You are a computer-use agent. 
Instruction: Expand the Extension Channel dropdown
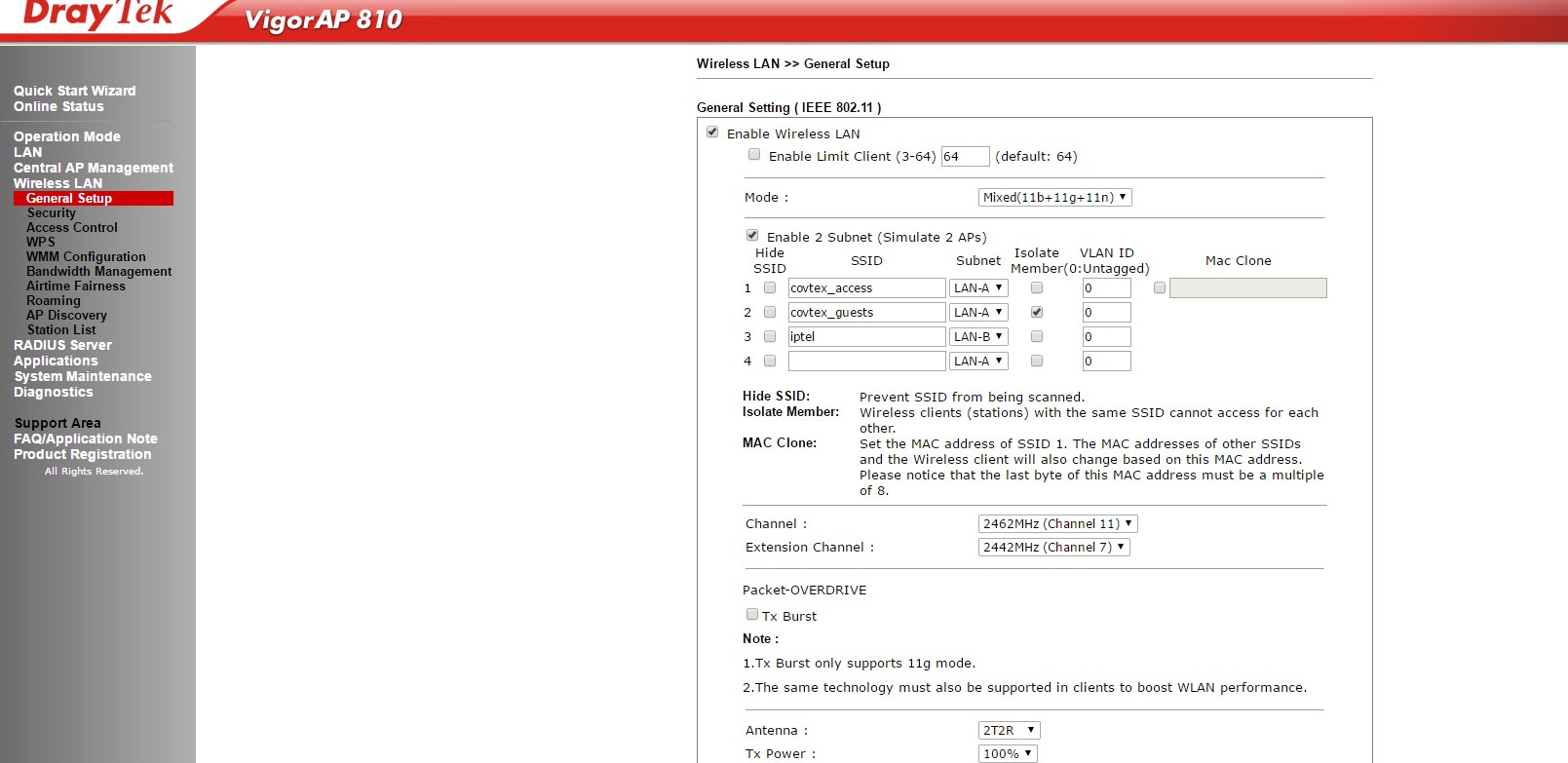[x=1053, y=548]
